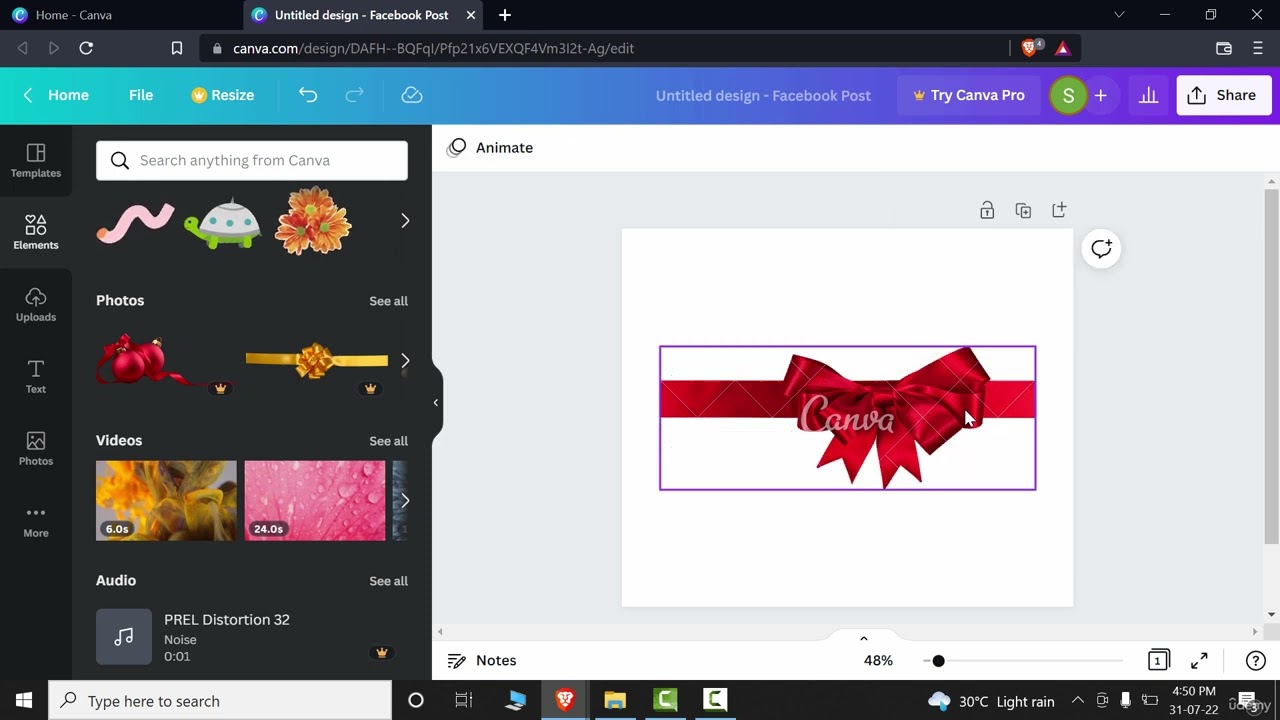Bookmark this page in Brave
Viewport: 1280px width, 720px height.
177,48
